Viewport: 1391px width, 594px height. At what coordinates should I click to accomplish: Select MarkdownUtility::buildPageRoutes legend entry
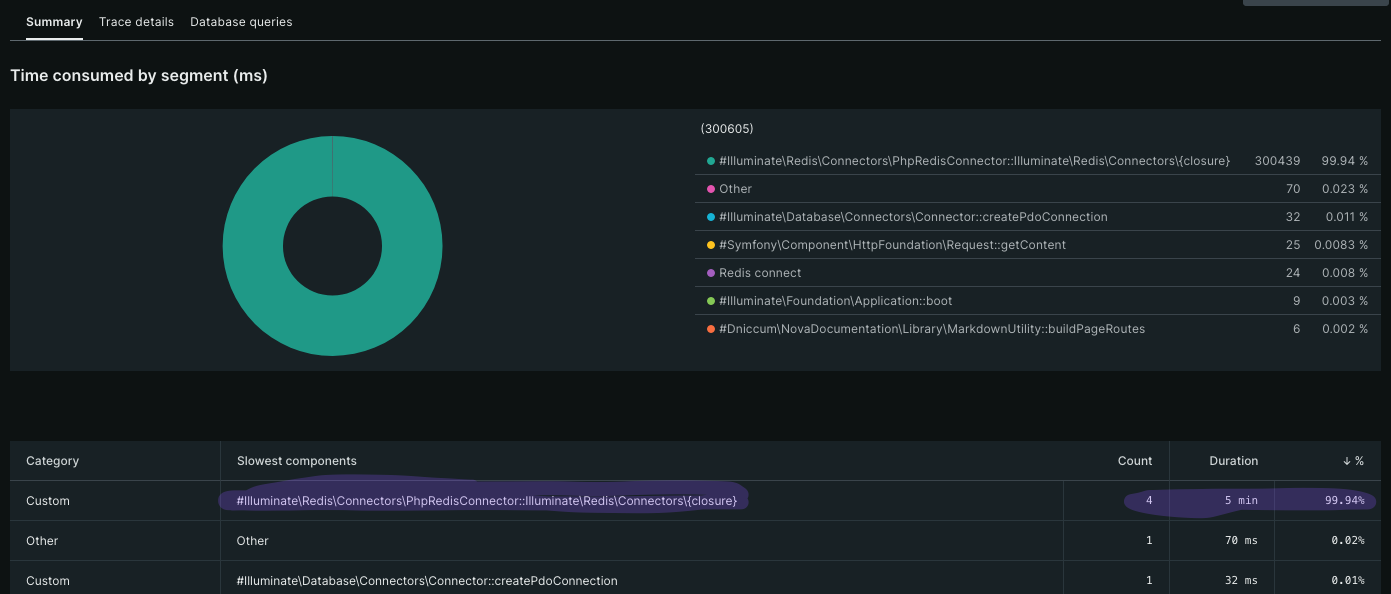(x=932, y=329)
